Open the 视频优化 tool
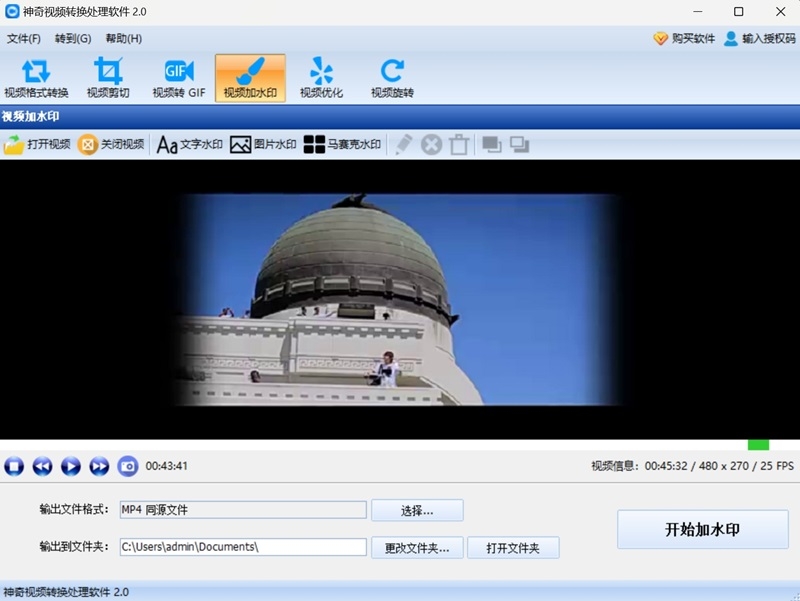This screenshot has height=601, width=800. pyautogui.click(x=321, y=78)
